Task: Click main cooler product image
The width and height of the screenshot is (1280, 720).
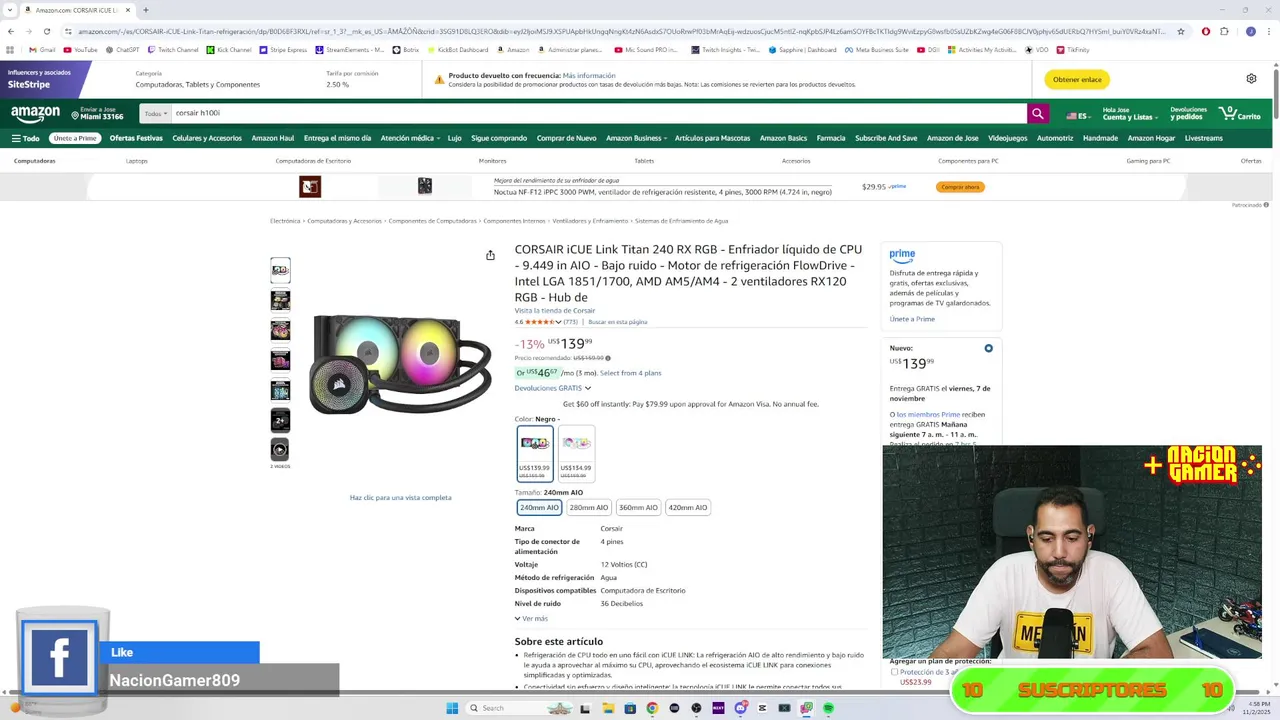Action: pyautogui.click(x=400, y=365)
